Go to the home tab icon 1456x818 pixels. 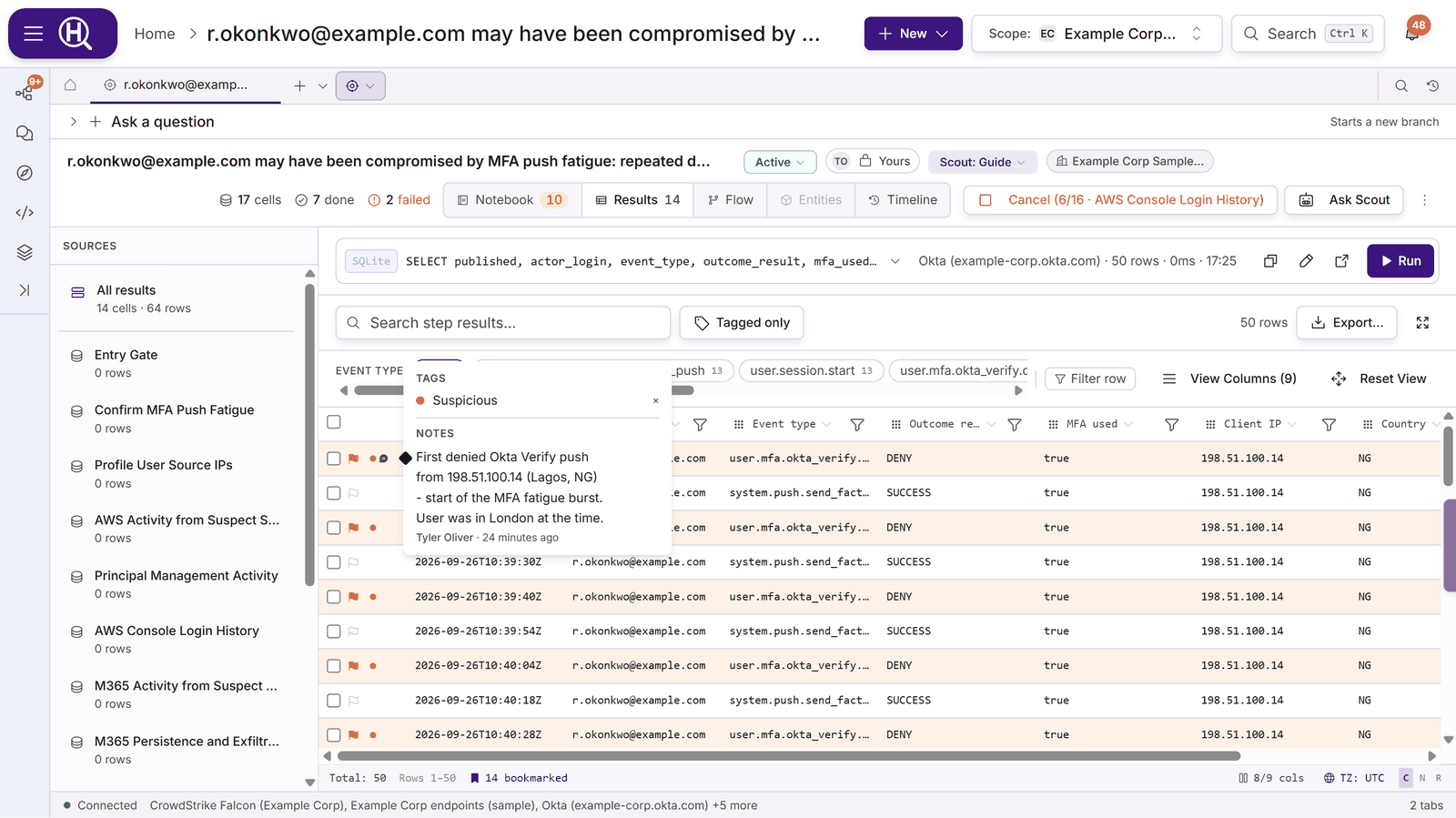point(70,86)
